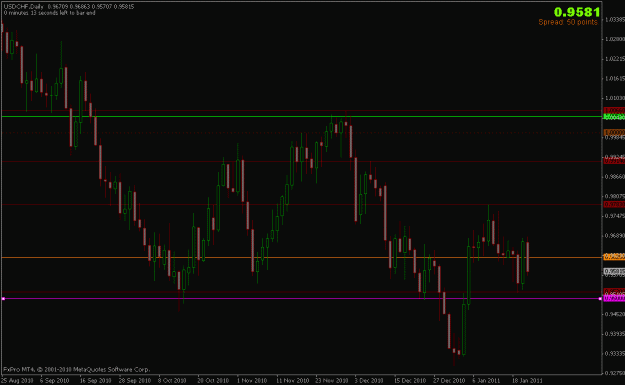This screenshot has width=625, height=385.
Task: Click the '1 Nov 2010' date label
Action: pyautogui.click(x=252, y=381)
